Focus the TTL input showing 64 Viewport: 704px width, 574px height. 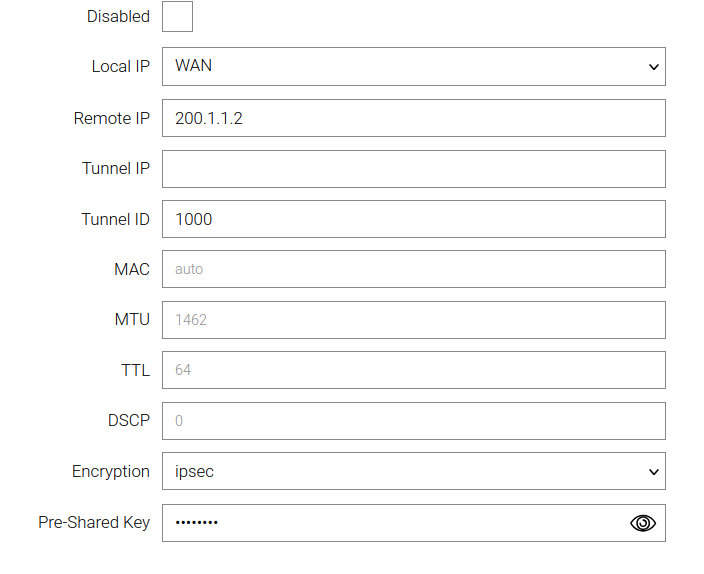(x=413, y=370)
